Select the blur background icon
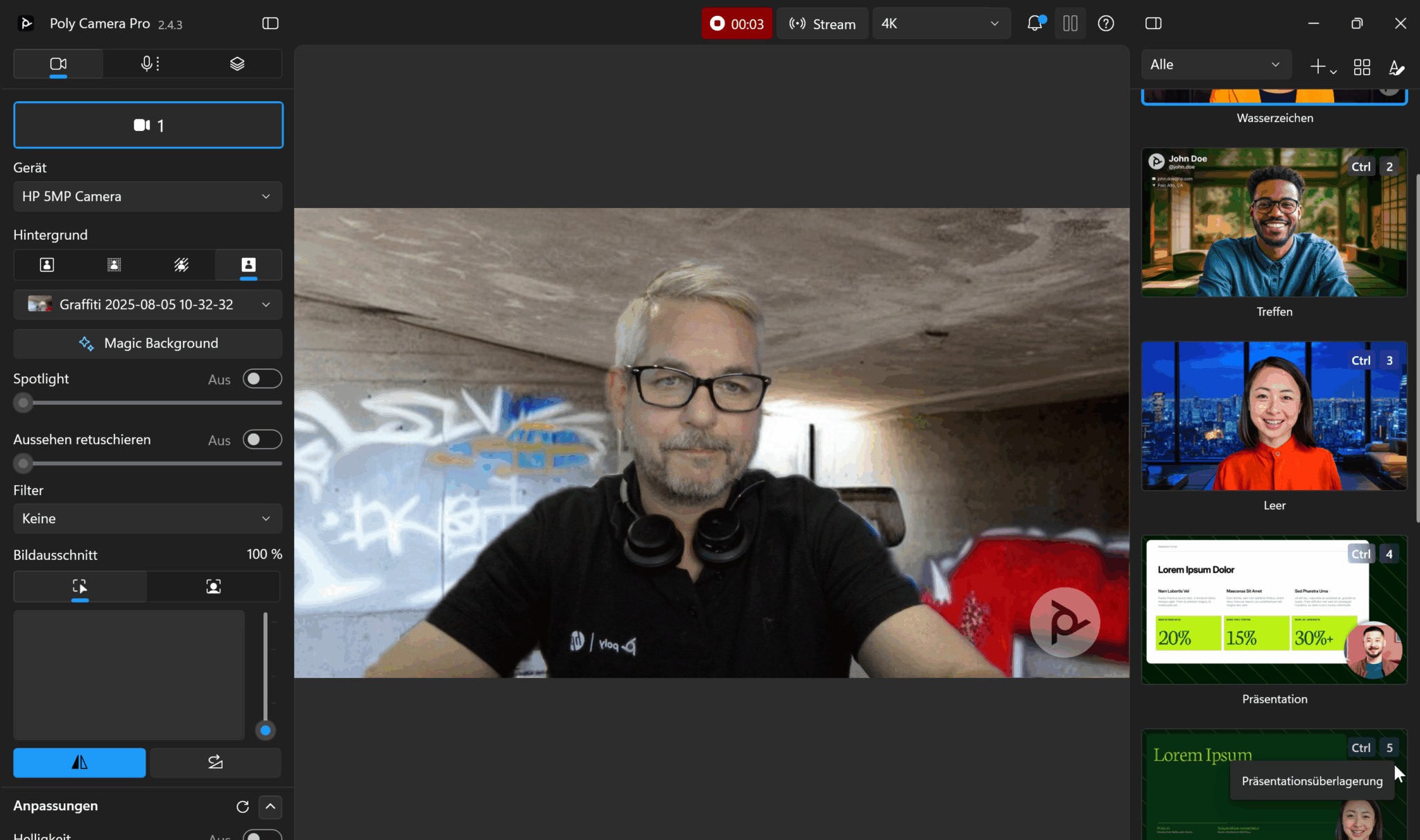 coord(114,265)
